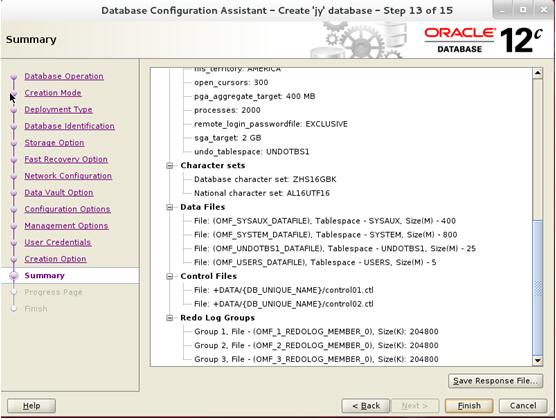556x420 pixels.
Task: Select the OMF_SYSAUX_DATAFILE file row
Action: click(x=325, y=221)
